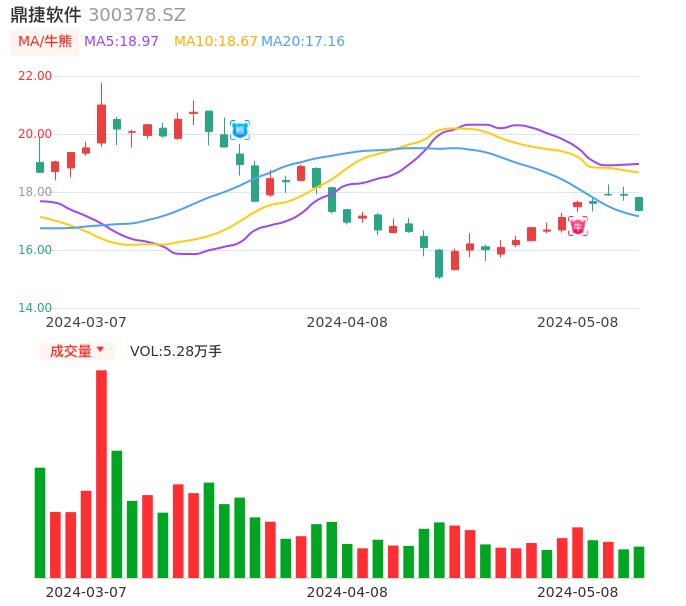Click the VOL:5.28万手 volume readout
The image size is (686, 606).
tap(176, 351)
